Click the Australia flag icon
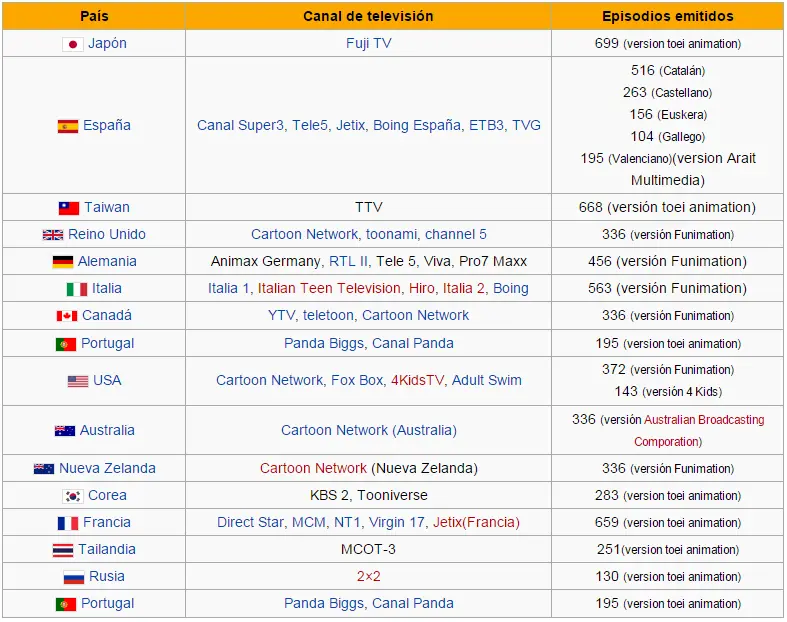Screen dimensions: 787x622 coord(65,431)
